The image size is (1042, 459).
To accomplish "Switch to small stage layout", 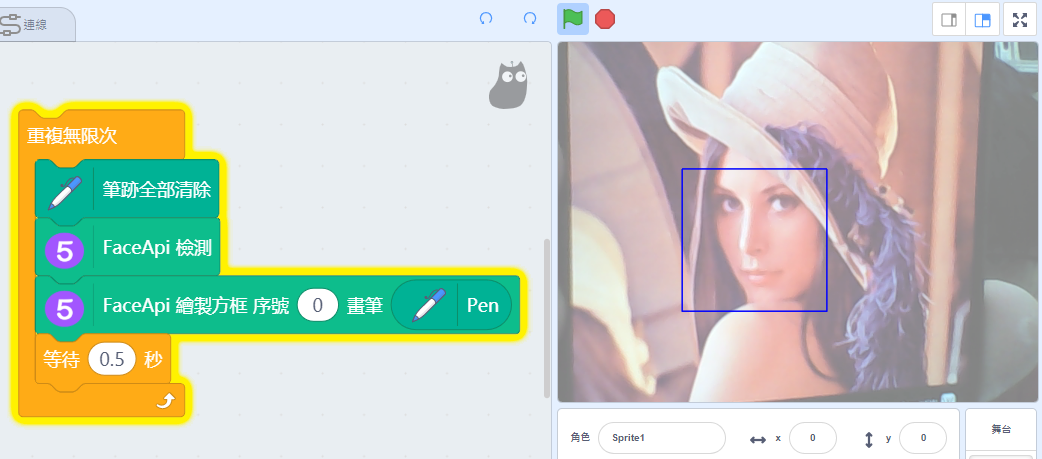I will (x=949, y=20).
